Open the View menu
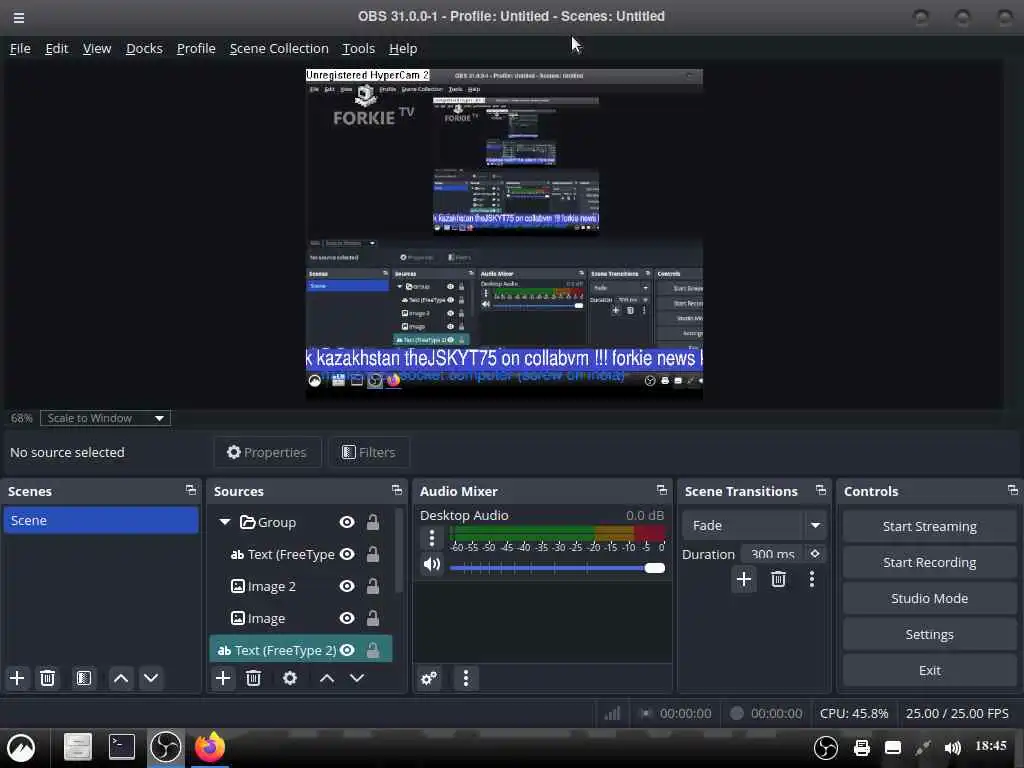The width and height of the screenshot is (1024, 768). (97, 48)
